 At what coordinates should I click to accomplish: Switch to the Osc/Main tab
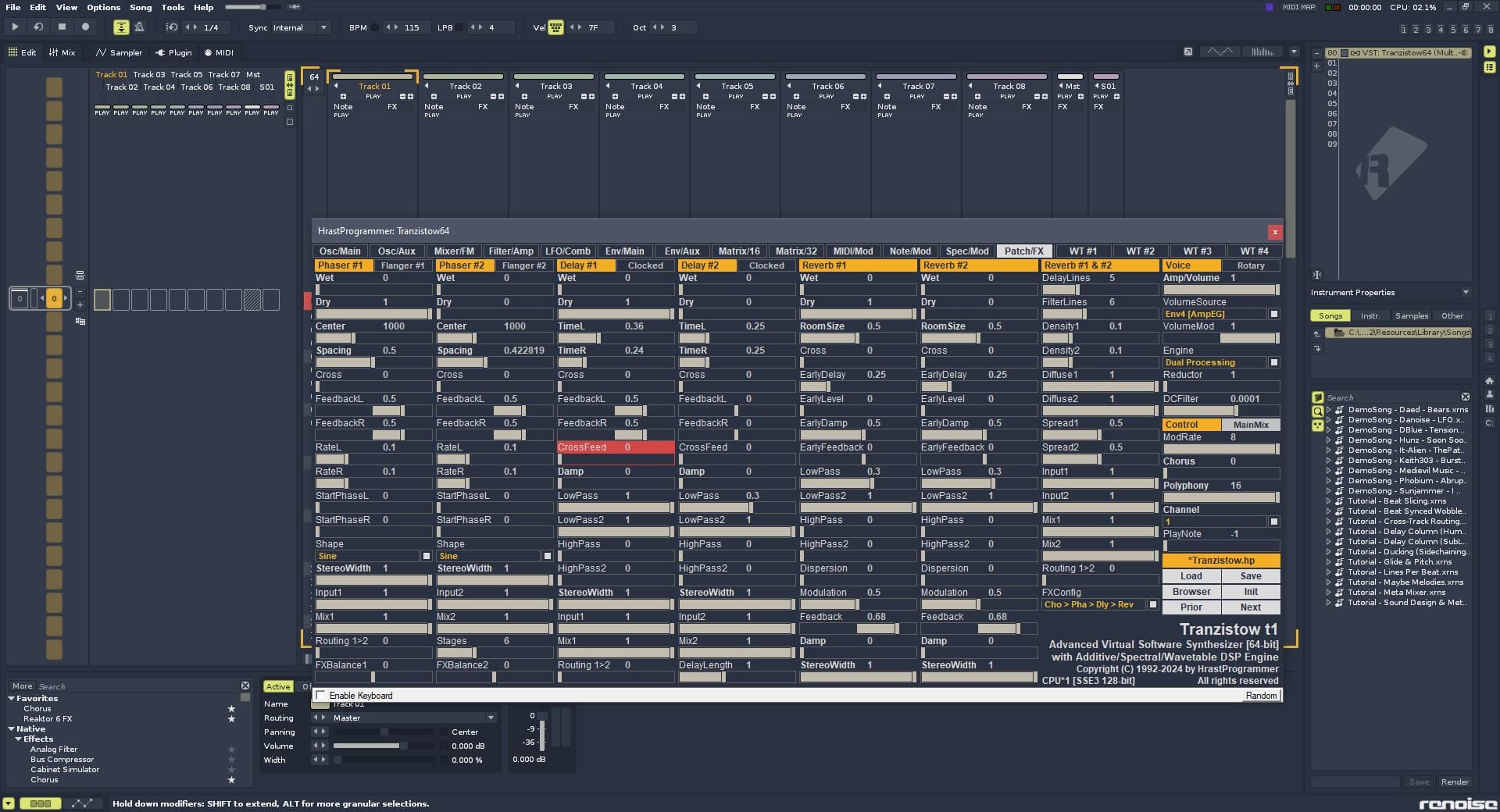(x=340, y=251)
